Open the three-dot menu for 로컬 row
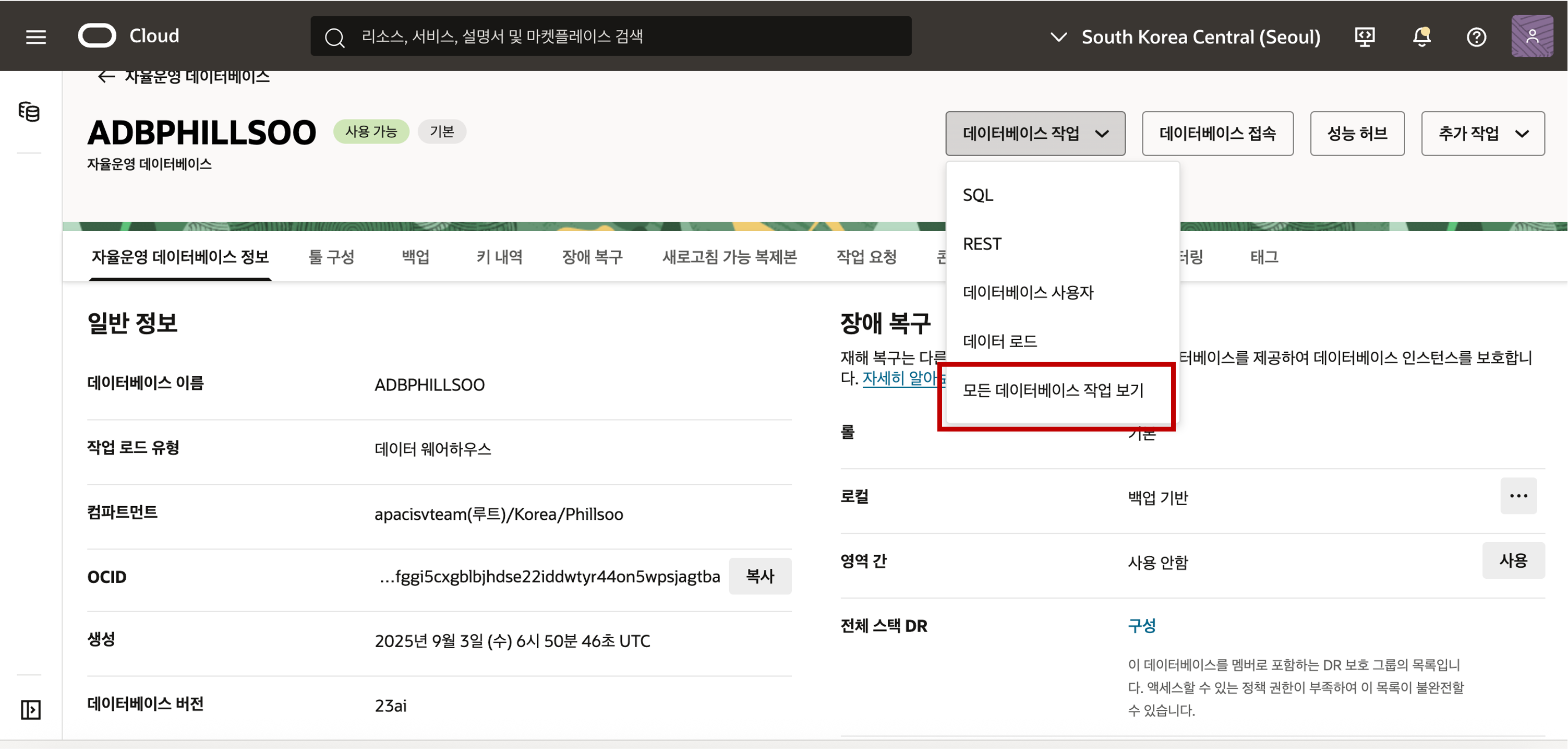Image resolution: width=1568 pixels, height=751 pixels. pyautogui.click(x=1518, y=496)
